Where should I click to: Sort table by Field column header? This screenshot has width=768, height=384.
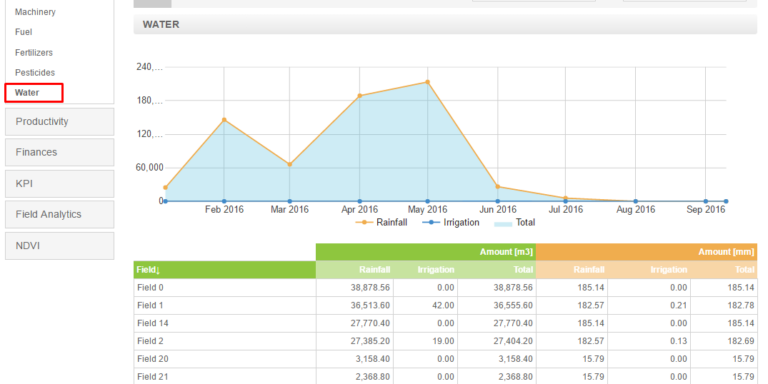coord(225,269)
